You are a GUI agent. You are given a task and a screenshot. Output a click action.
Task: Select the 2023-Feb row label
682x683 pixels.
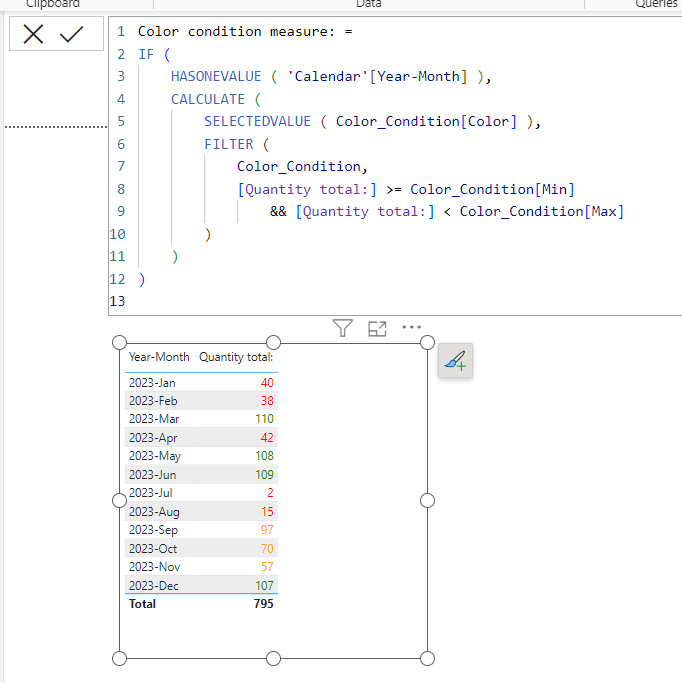click(153, 401)
